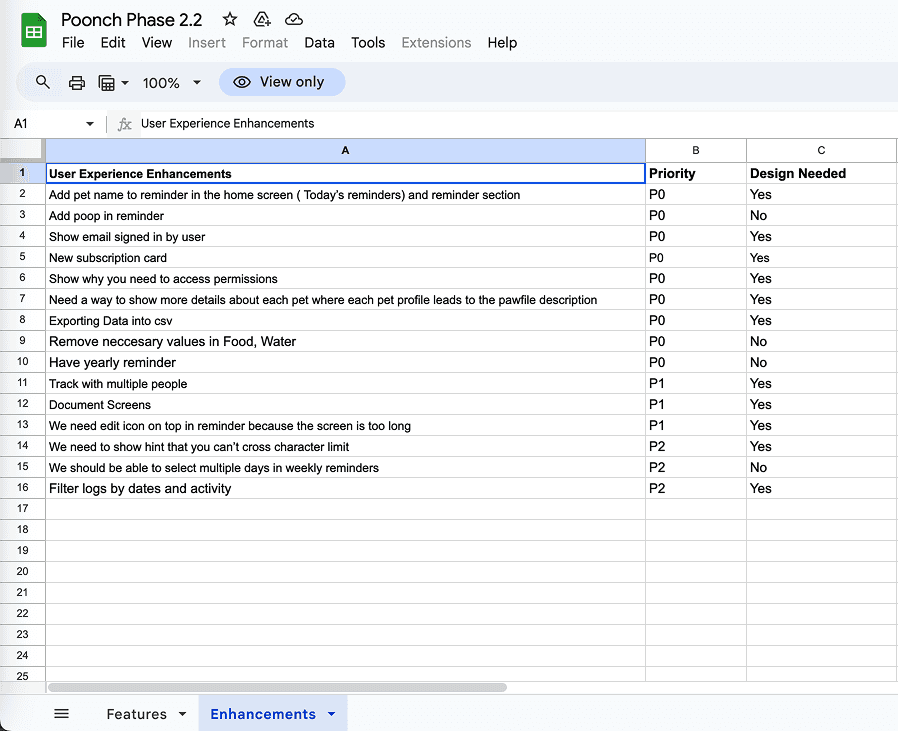The width and height of the screenshot is (898, 731).
Task: Open the Tools menu
Action: [368, 43]
